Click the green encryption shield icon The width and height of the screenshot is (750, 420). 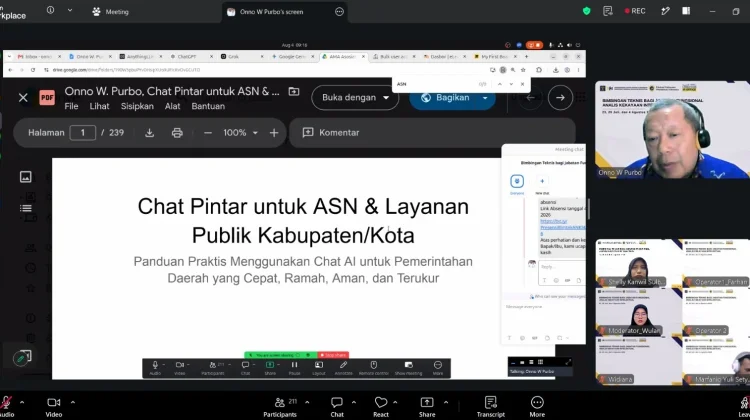[586, 11]
